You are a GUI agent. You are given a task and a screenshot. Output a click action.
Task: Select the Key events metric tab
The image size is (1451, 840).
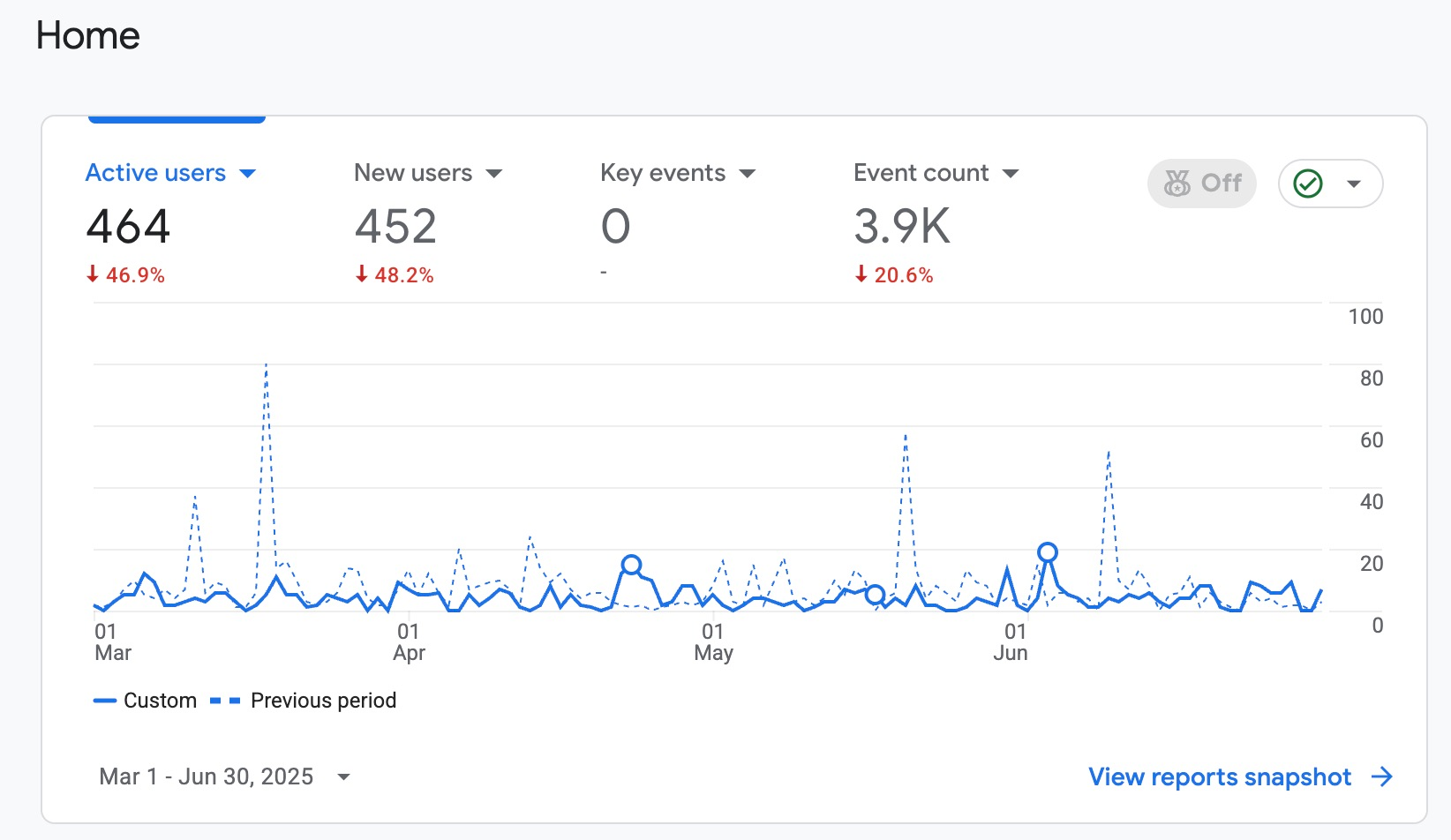tap(678, 173)
